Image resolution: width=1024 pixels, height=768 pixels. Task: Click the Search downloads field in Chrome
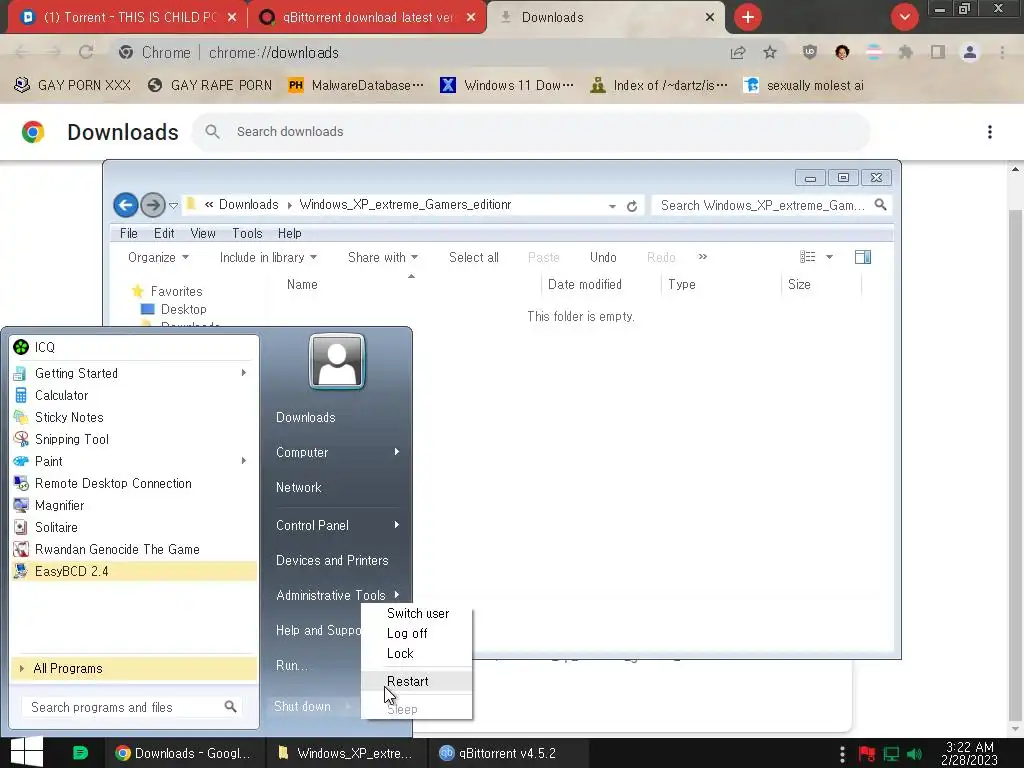point(531,132)
